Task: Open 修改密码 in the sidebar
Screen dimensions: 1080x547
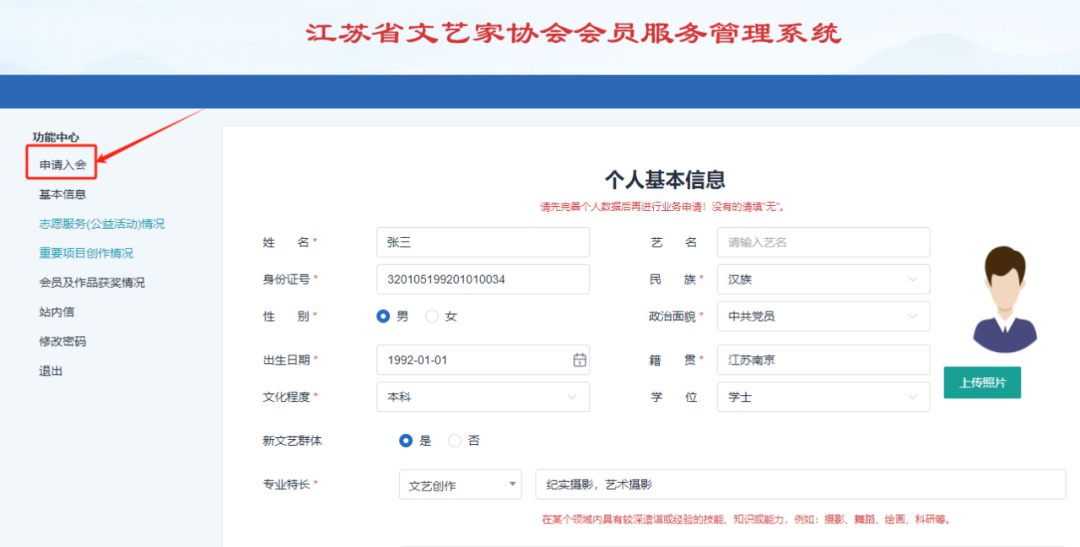Action: tap(62, 341)
